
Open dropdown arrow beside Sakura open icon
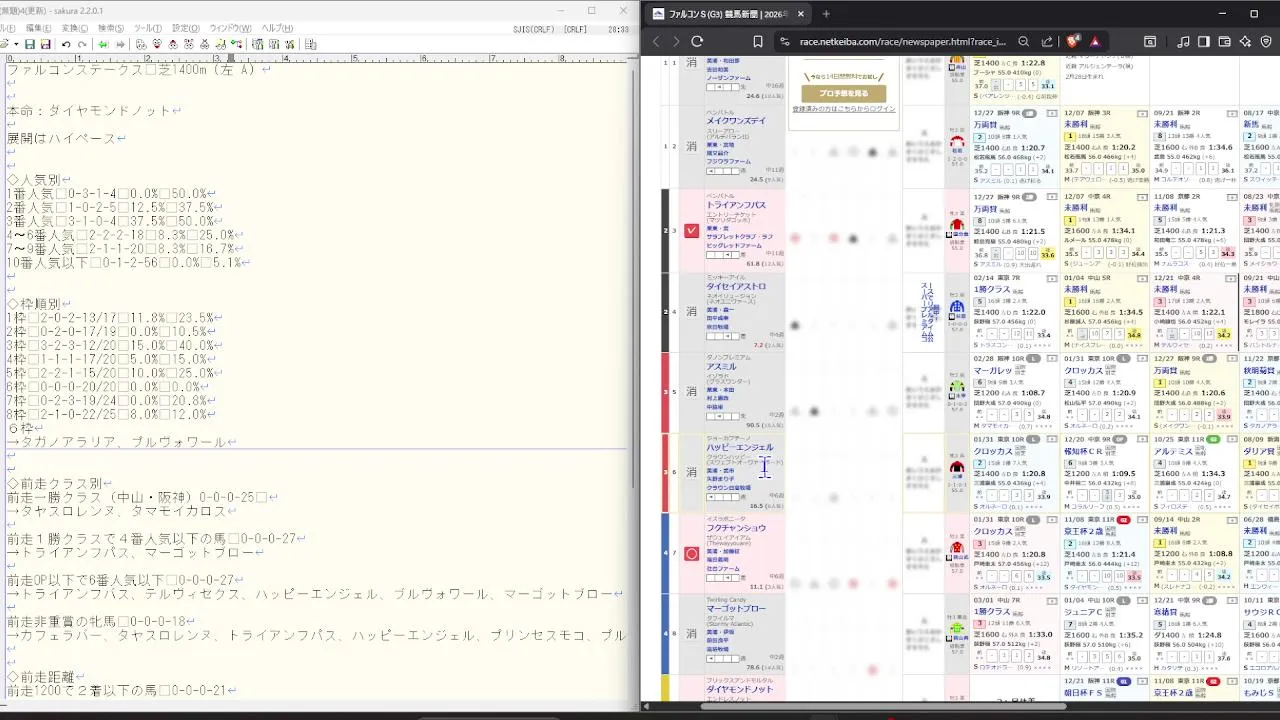coord(15,44)
